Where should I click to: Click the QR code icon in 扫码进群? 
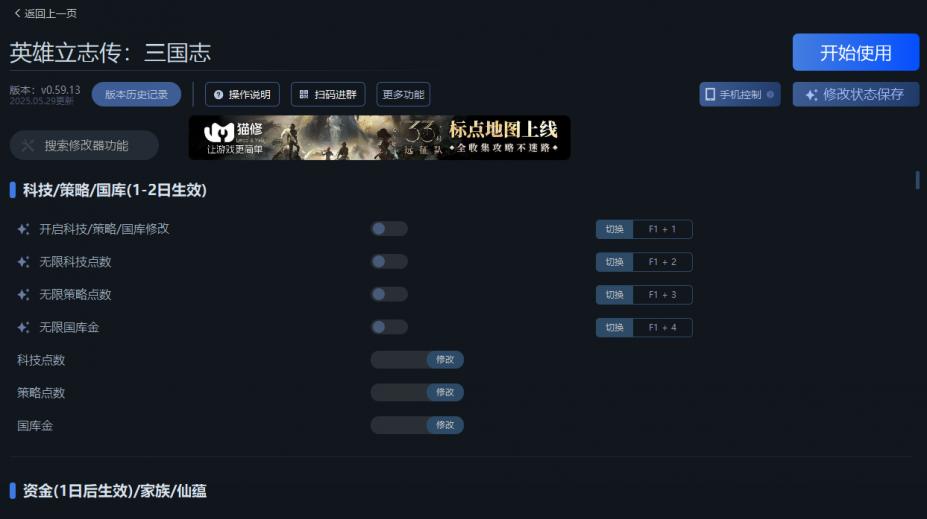coord(304,95)
